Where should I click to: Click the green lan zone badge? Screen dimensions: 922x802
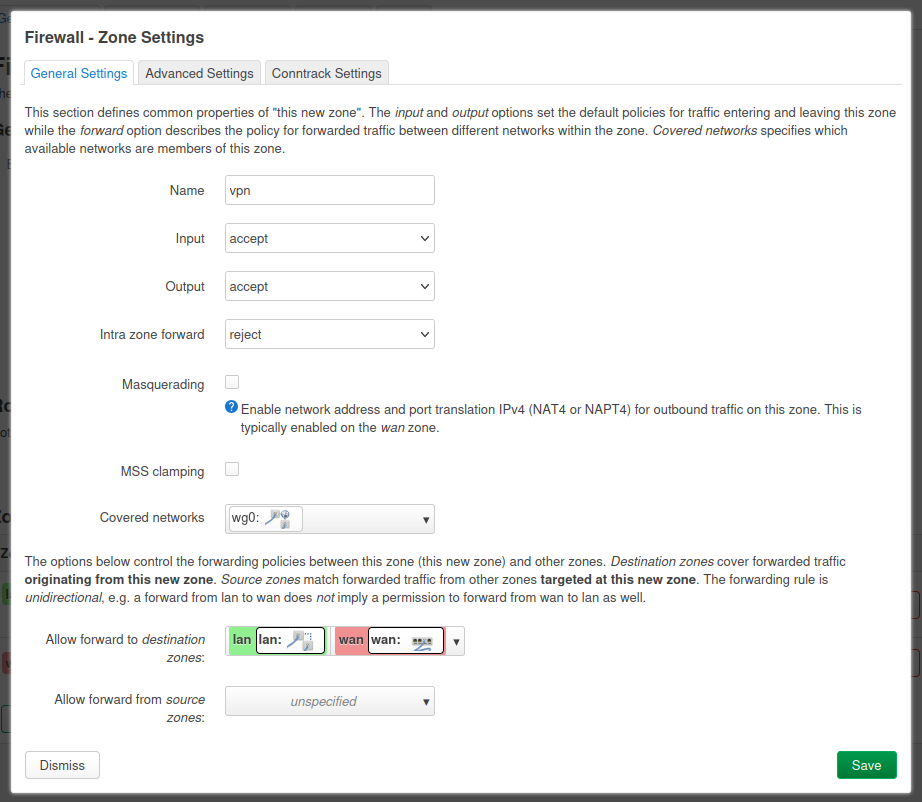point(241,640)
